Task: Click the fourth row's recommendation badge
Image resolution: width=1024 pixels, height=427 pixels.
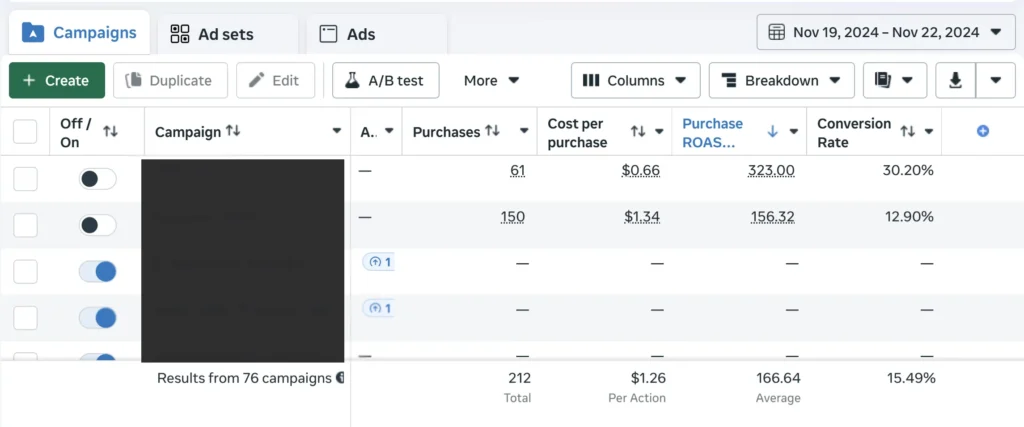Action: tap(379, 308)
